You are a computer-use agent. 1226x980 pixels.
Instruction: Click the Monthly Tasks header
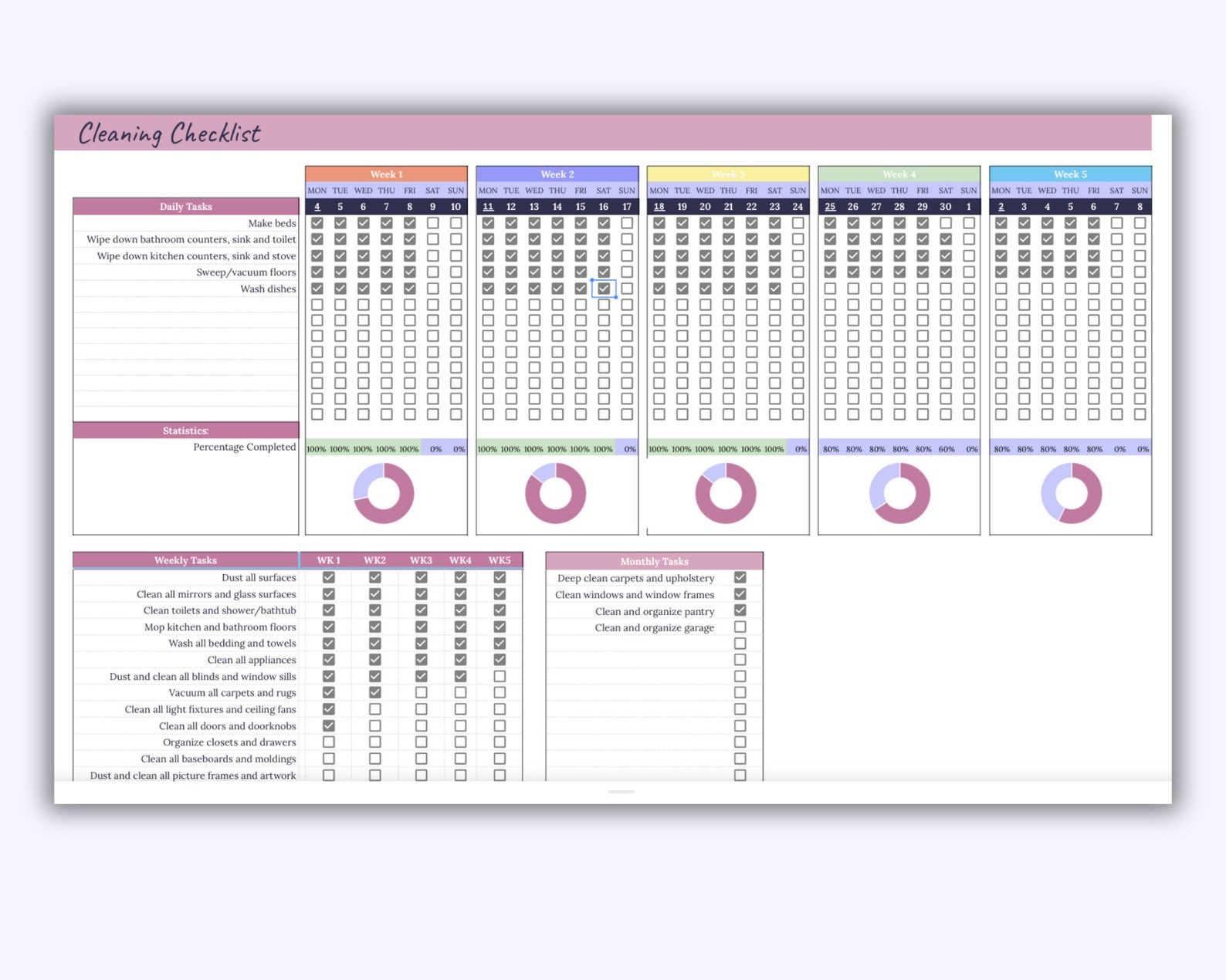coord(655,561)
